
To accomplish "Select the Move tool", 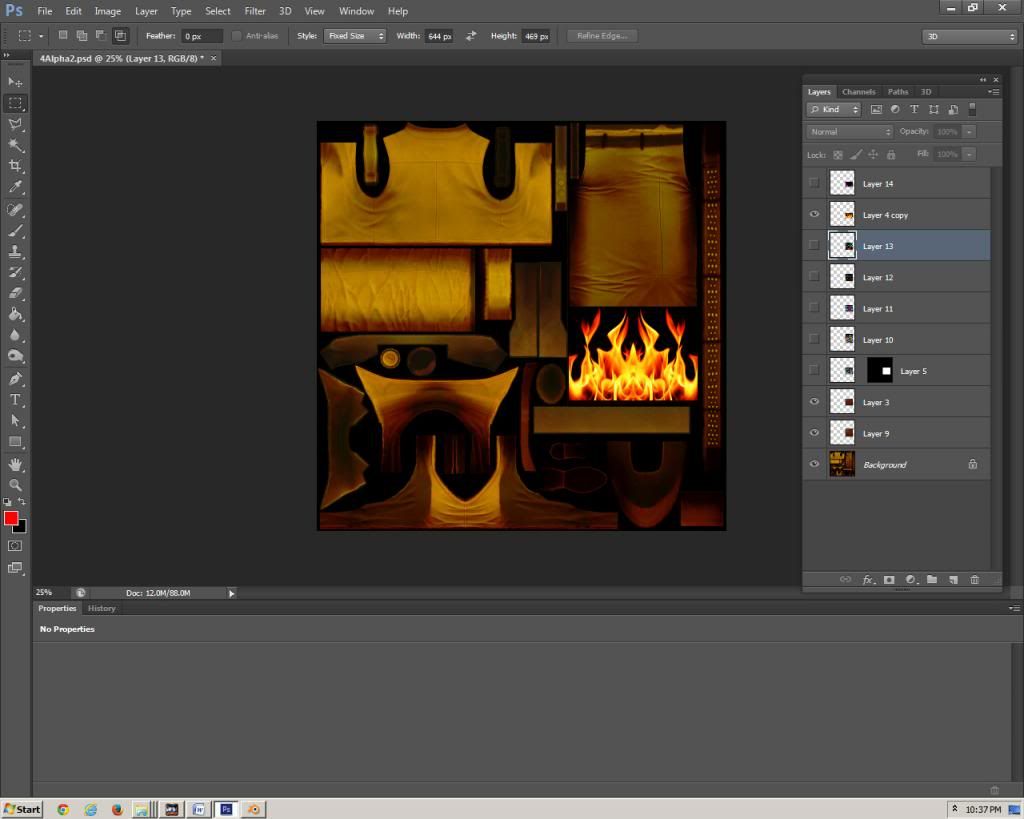I will pos(15,82).
